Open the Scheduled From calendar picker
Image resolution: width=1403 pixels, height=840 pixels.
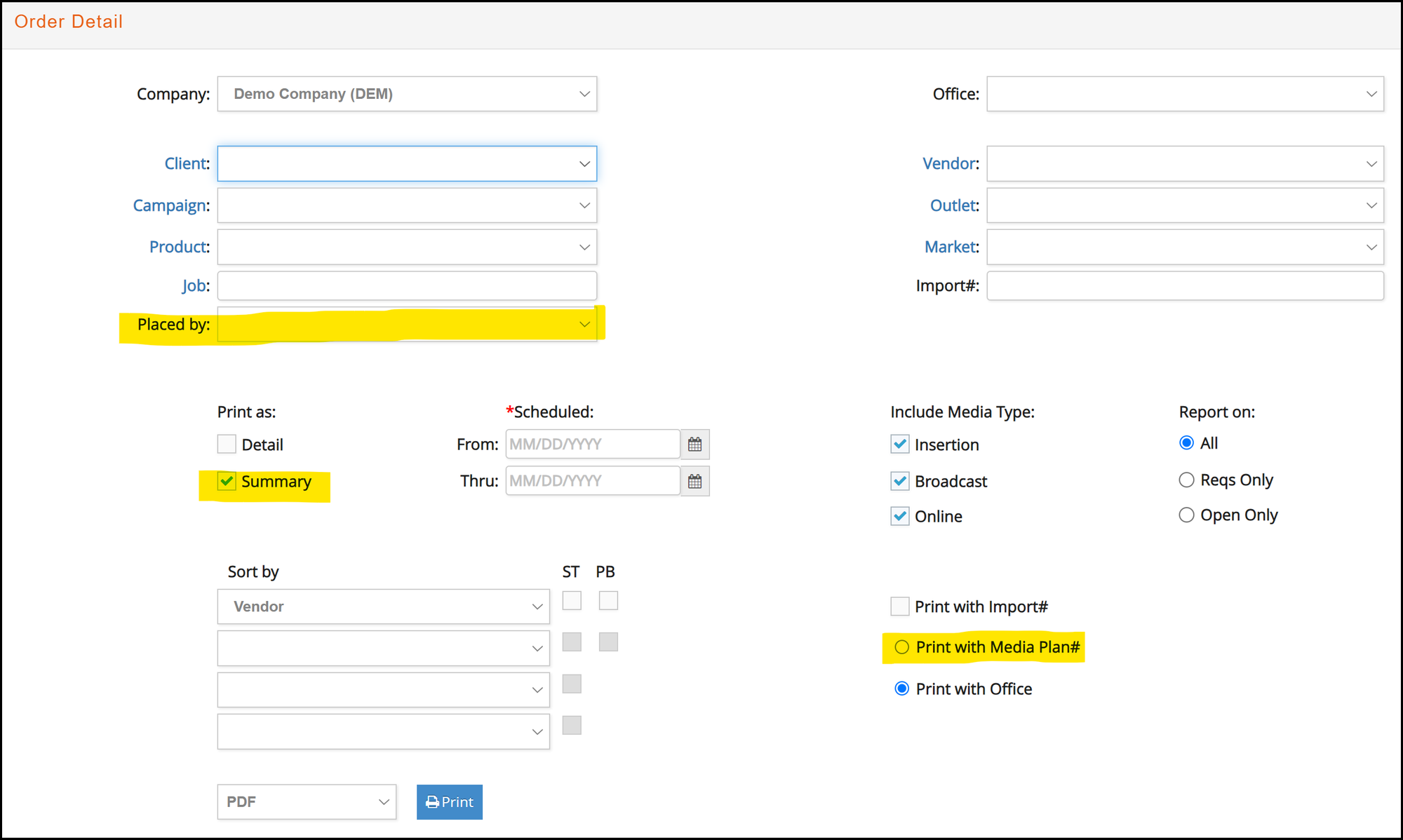[694, 445]
